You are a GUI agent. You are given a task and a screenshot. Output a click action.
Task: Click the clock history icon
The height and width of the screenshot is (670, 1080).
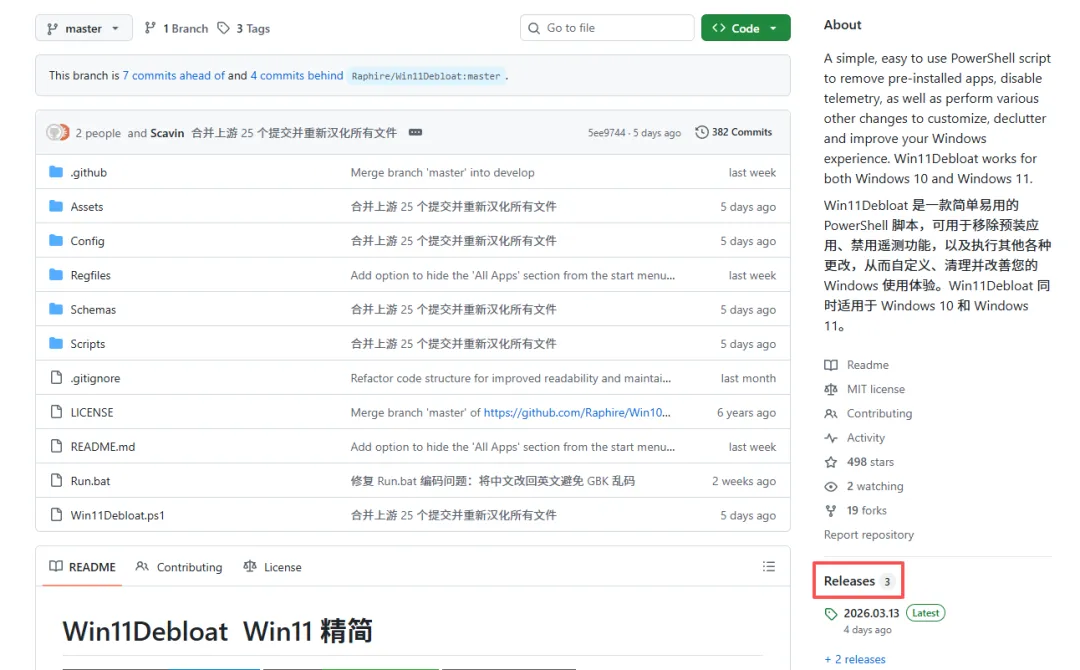tap(701, 132)
